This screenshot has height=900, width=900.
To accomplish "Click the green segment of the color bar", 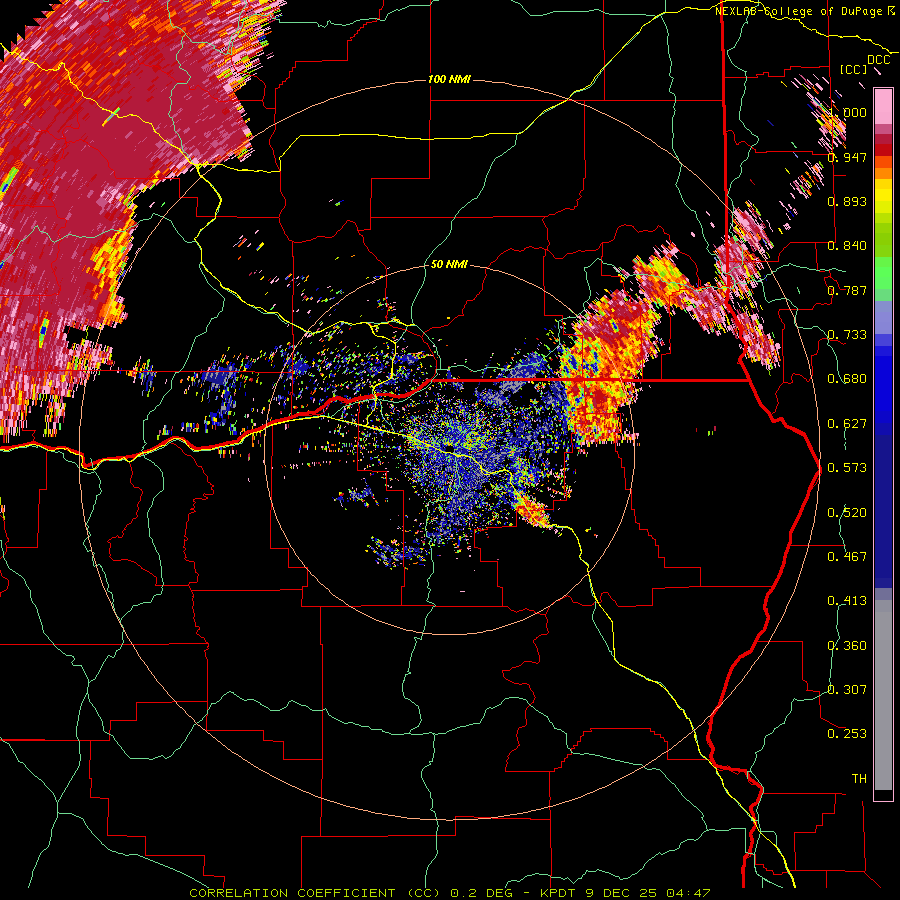I will tap(883, 273).
